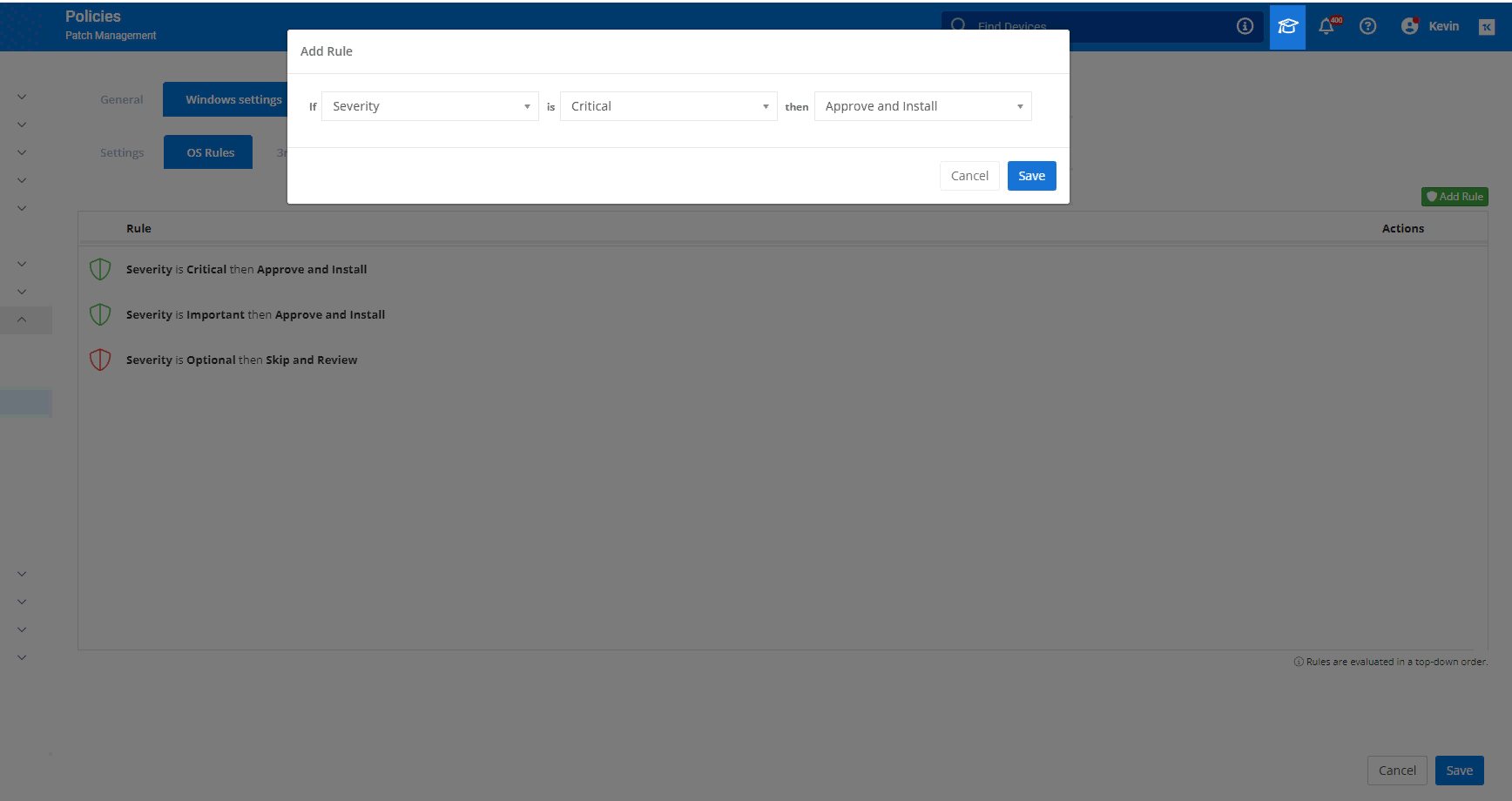Click the green Add Rule button
Image resolution: width=1512 pixels, height=801 pixels.
coord(1455,197)
